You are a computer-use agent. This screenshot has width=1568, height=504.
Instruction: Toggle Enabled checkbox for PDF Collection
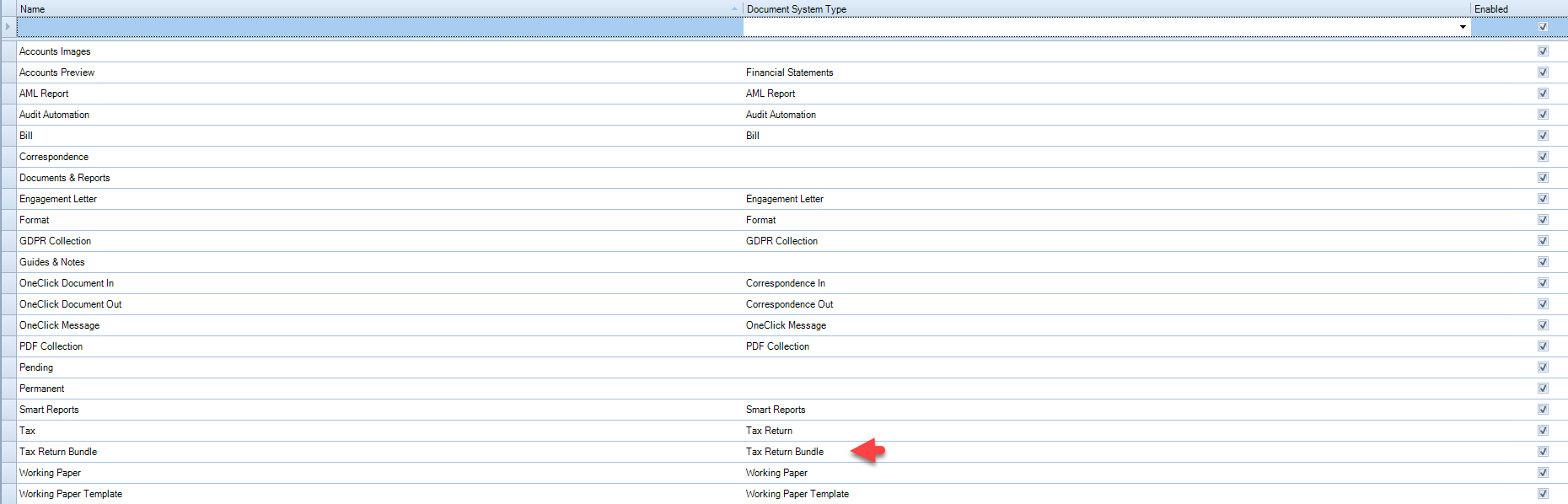1543,346
